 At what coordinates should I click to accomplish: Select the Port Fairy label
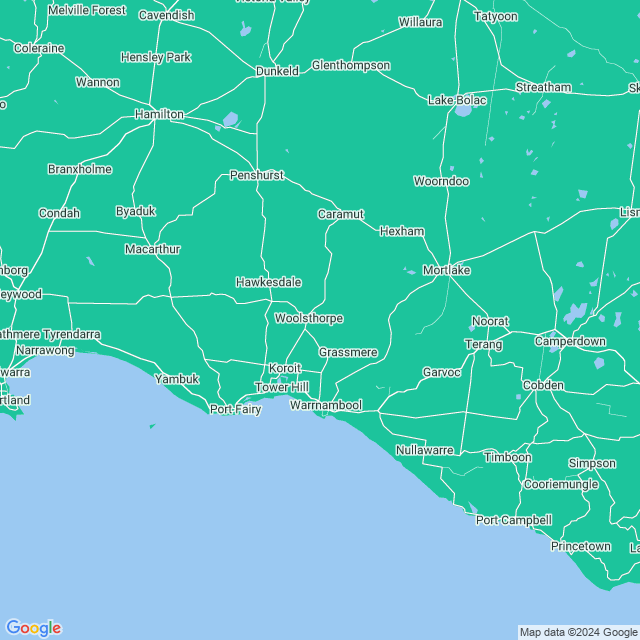[236, 409]
